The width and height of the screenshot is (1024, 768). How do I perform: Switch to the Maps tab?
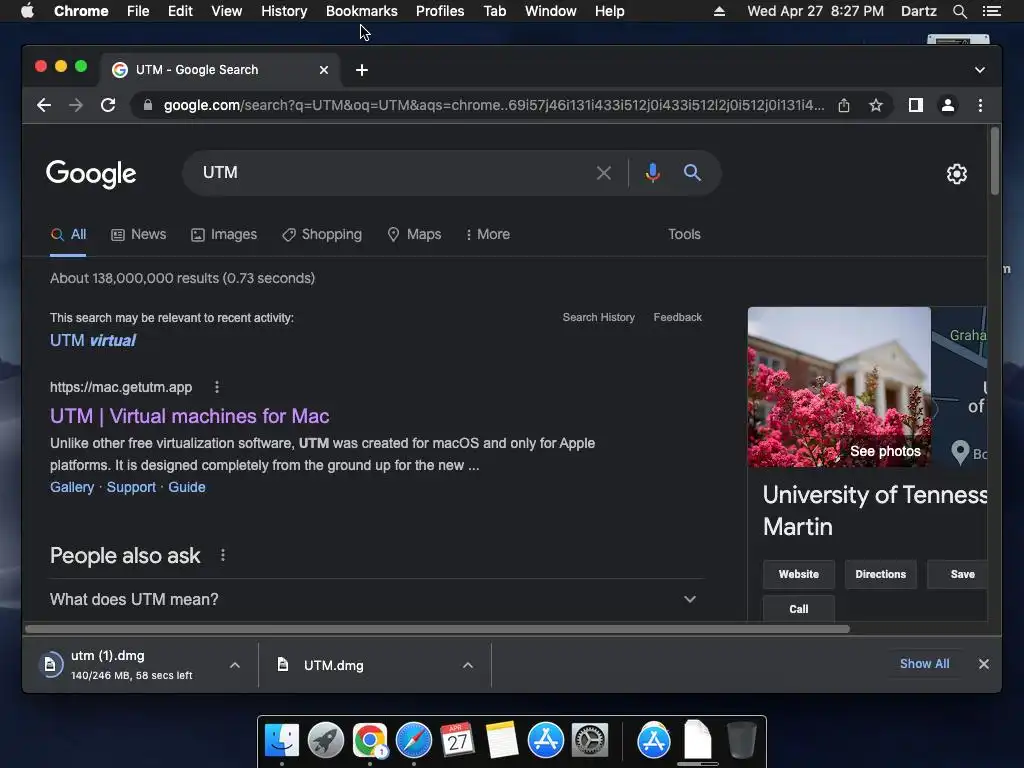point(414,234)
